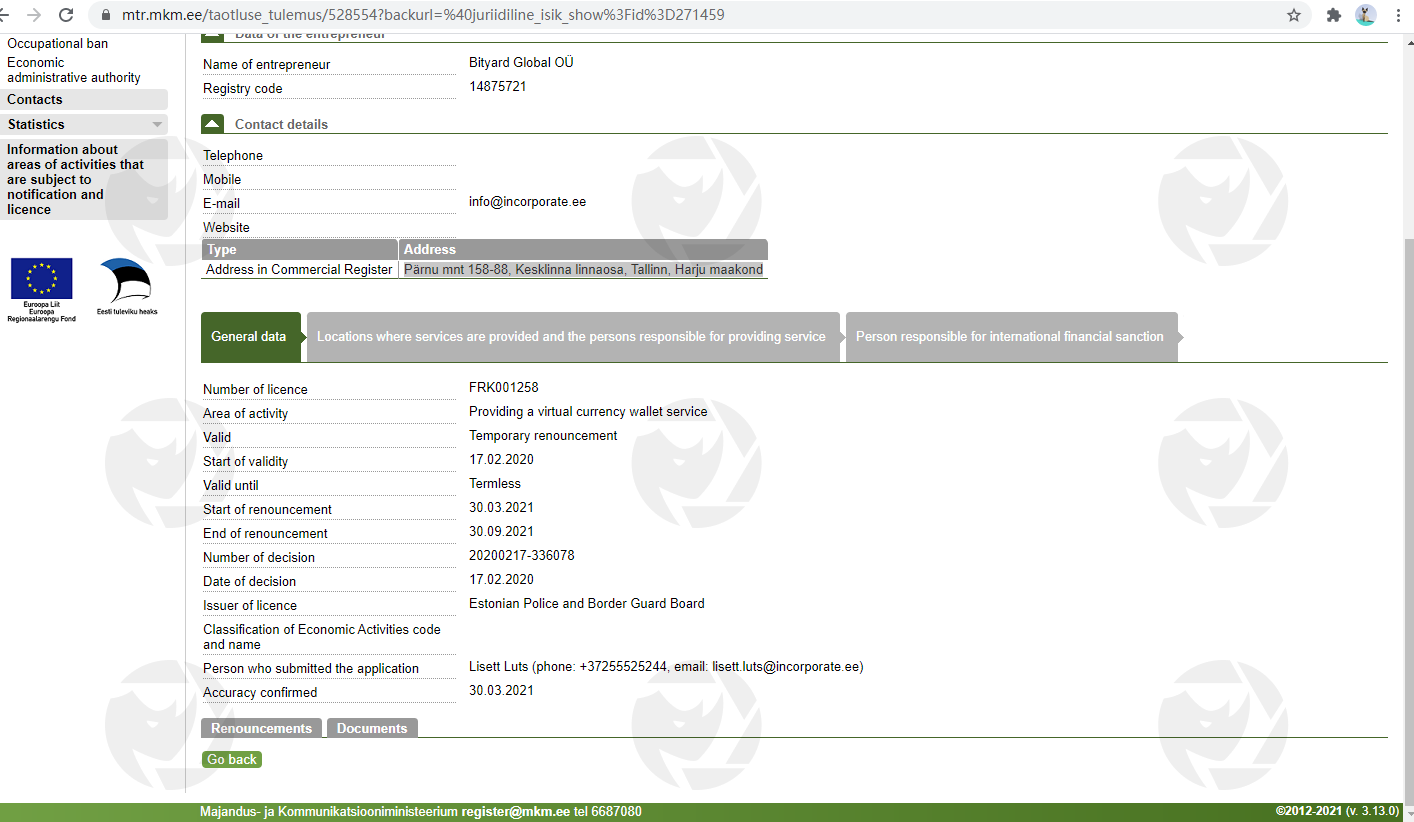
Task: Open the Renouncements tab
Action: (x=261, y=728)
